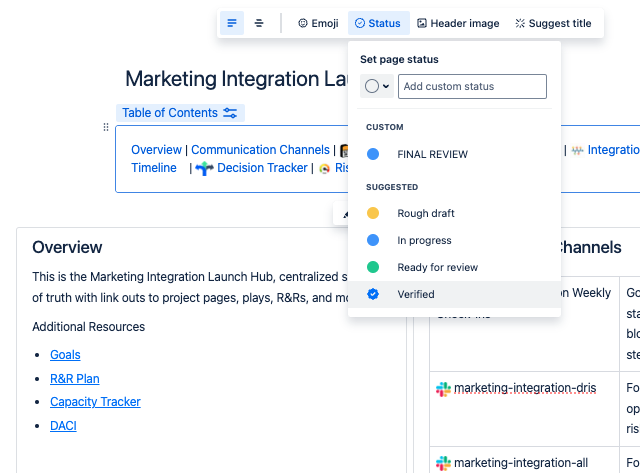The width and height of the screenshot is (640, 473).
Task: Click Suggest title AI button
Action: click(x=553, y=23)
